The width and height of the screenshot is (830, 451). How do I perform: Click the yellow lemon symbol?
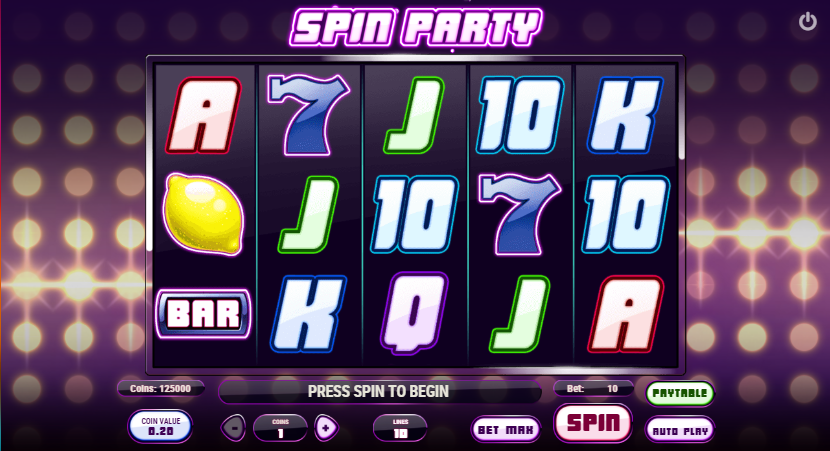[204, 214]
